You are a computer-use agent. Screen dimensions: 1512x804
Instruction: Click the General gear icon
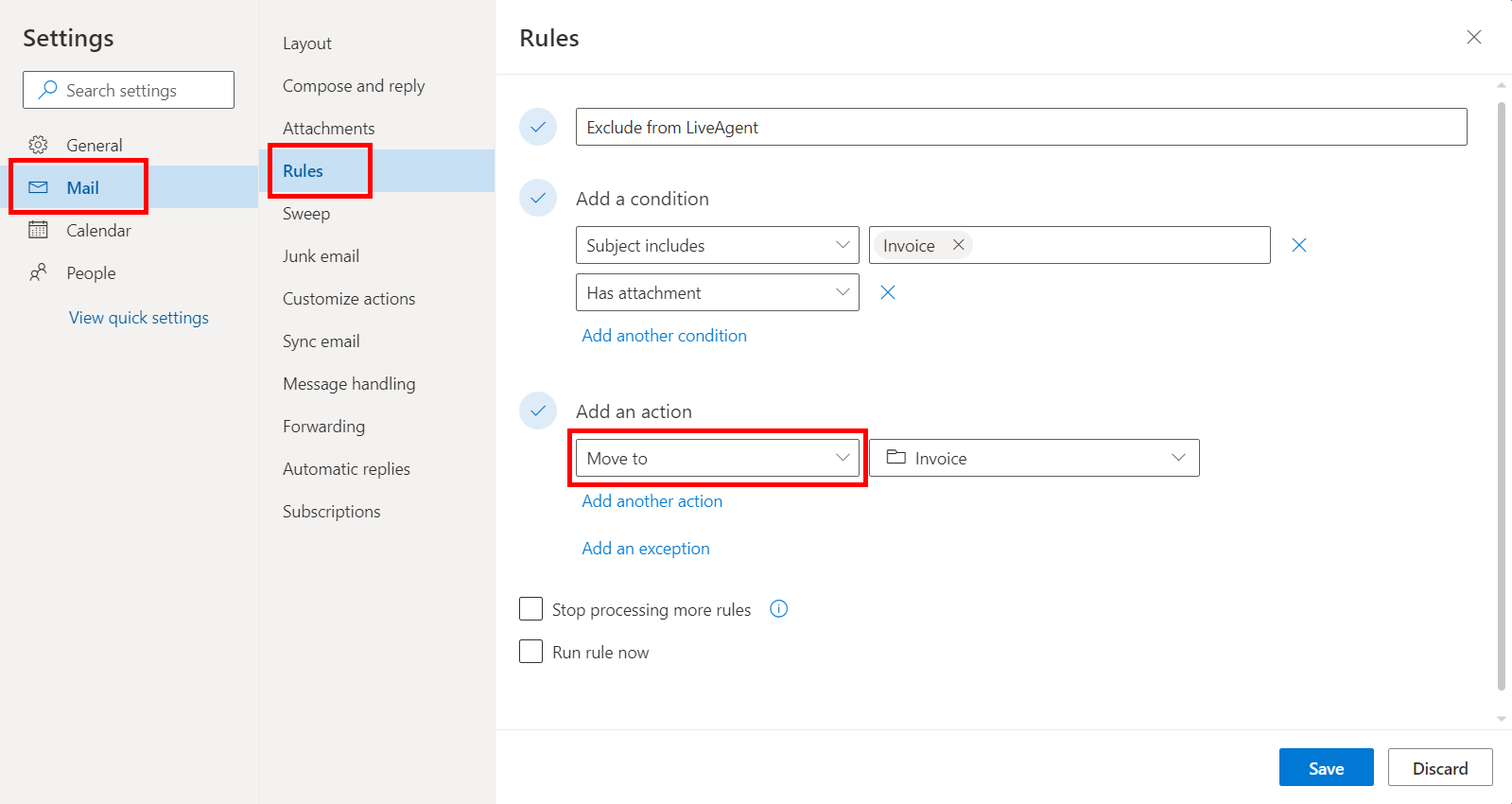[38, 145]
